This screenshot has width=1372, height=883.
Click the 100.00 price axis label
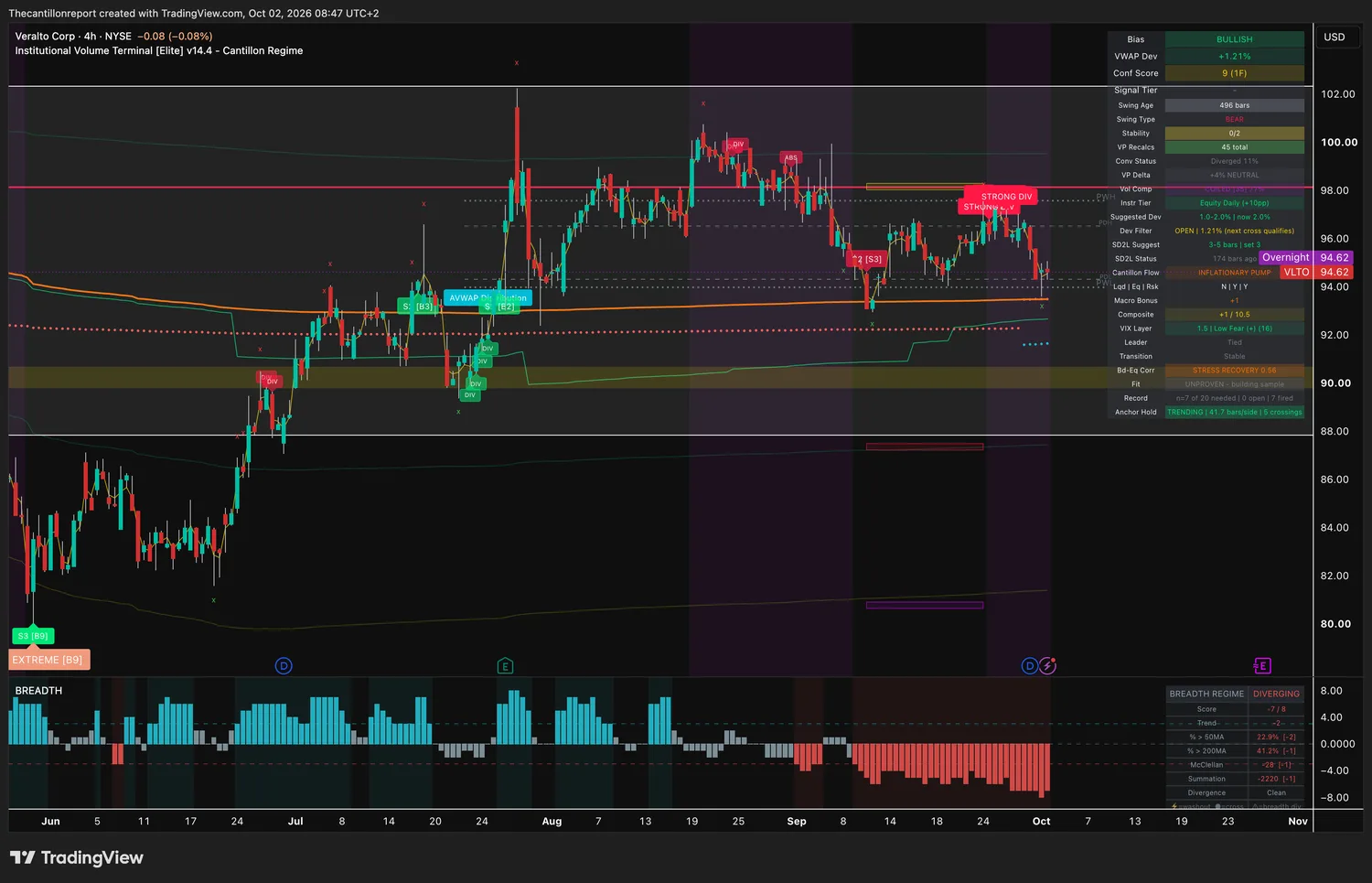(1339, 143)
